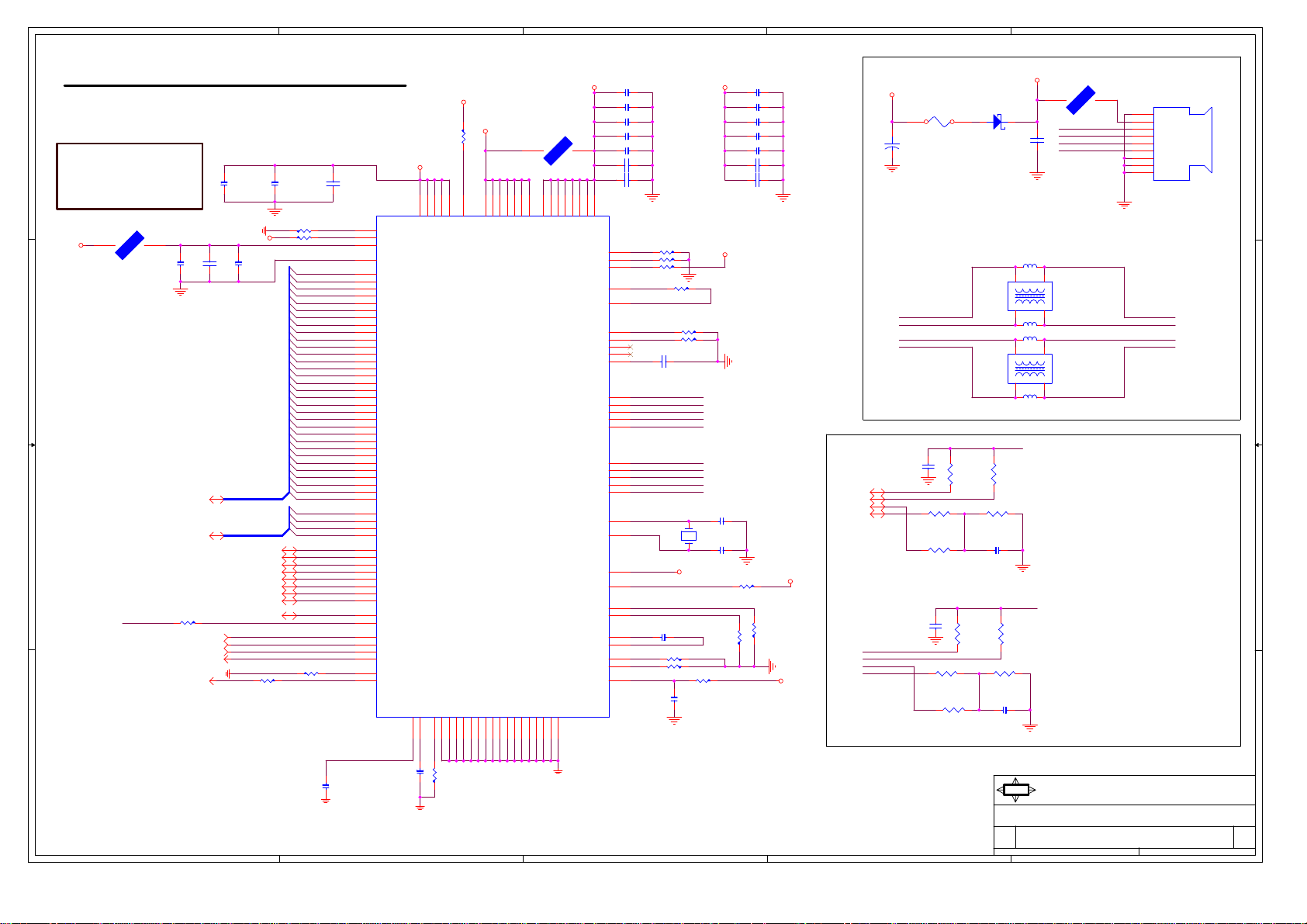Select ground symbol beneath the connector pins
Viewport: 1307px width, 924px height.
coord(1124,205)
